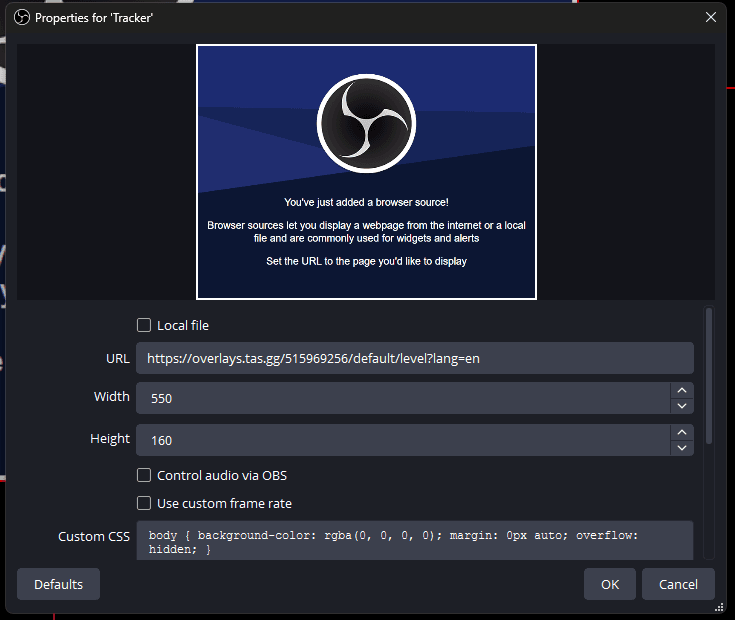
Task: Click the Width value field
Action: tap(403, 398)
